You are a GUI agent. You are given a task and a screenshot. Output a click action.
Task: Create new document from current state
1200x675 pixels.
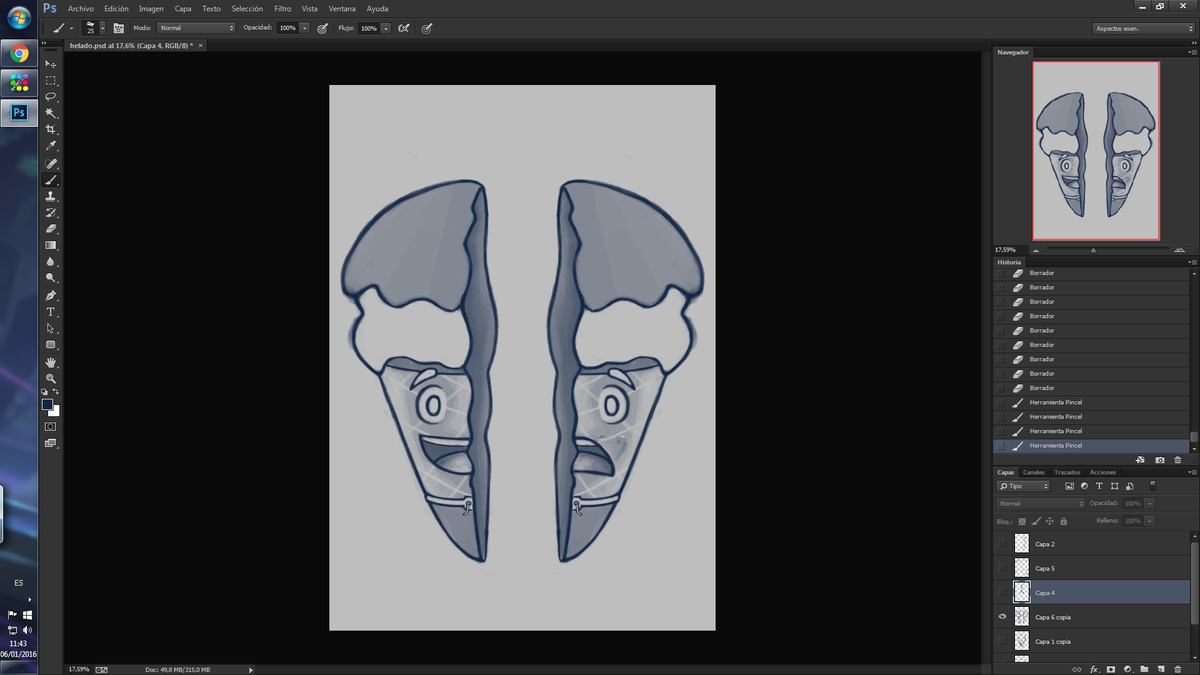[1141, 460]
